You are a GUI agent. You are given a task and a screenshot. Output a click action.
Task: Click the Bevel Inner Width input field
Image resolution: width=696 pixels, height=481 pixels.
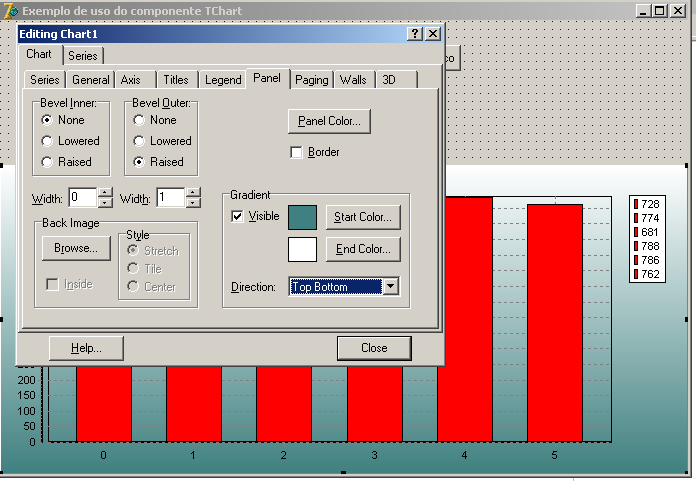83,198
